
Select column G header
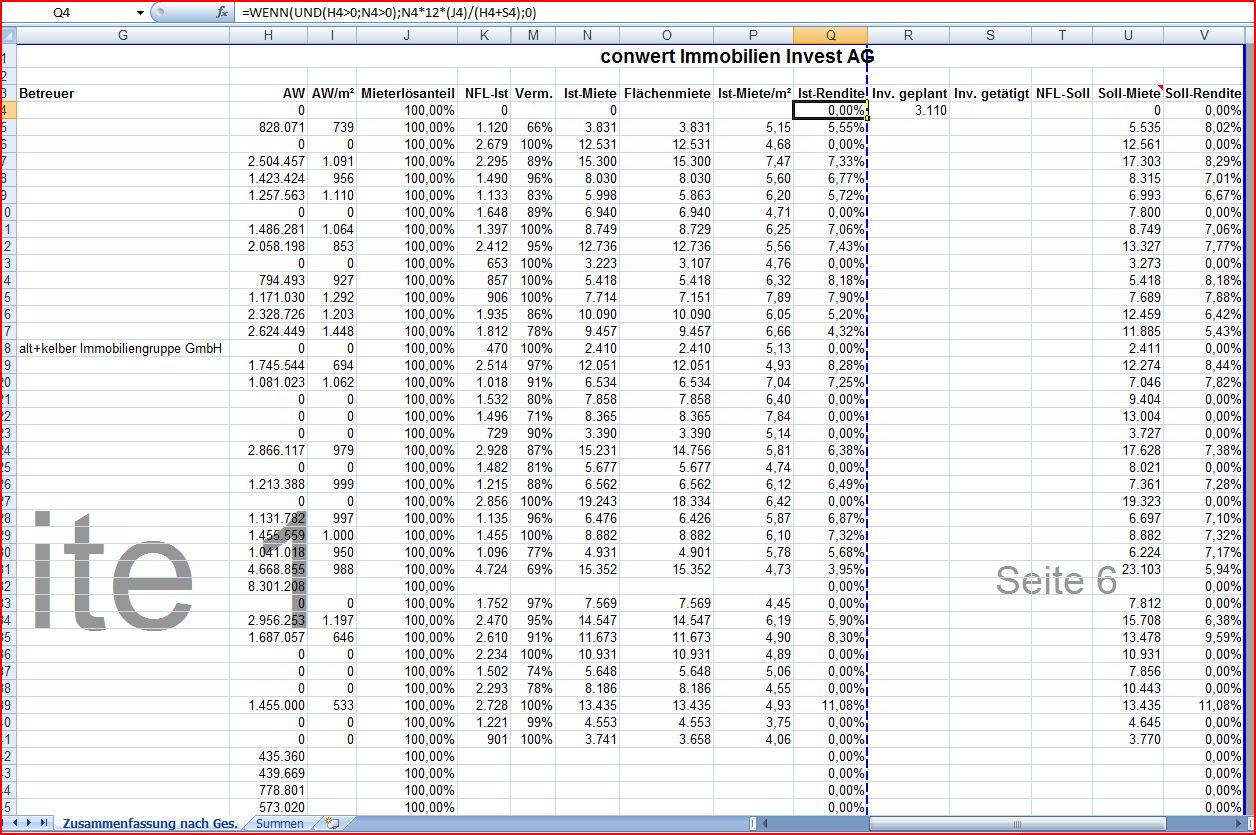[123, 35]
